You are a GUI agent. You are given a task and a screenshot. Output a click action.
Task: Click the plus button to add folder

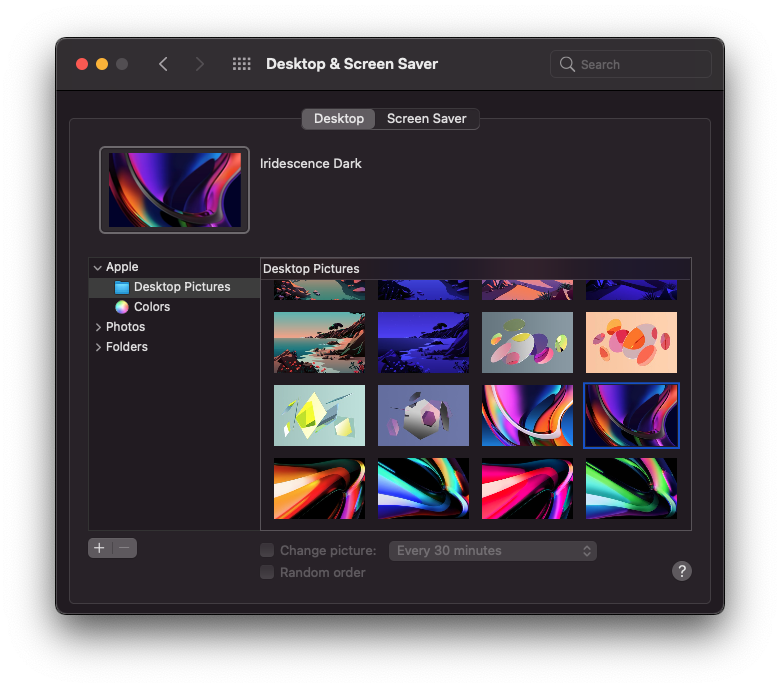[x=99, y=548]
